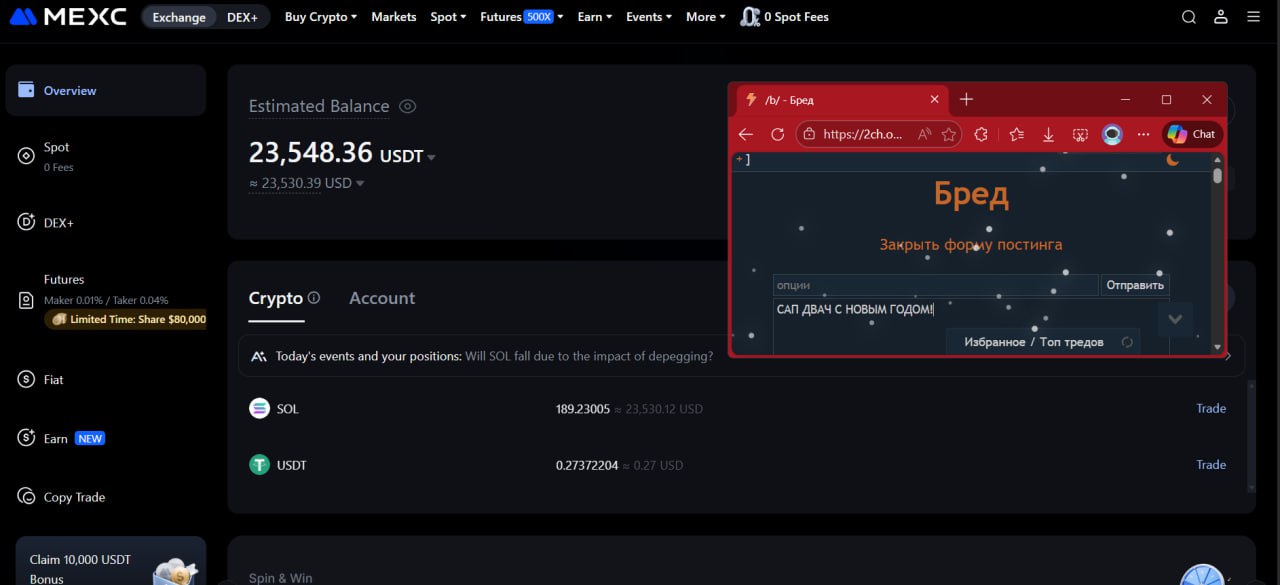Screen dimensions: 1280x585
Task: Click the Futures sidebar icon
Action: 26,301
